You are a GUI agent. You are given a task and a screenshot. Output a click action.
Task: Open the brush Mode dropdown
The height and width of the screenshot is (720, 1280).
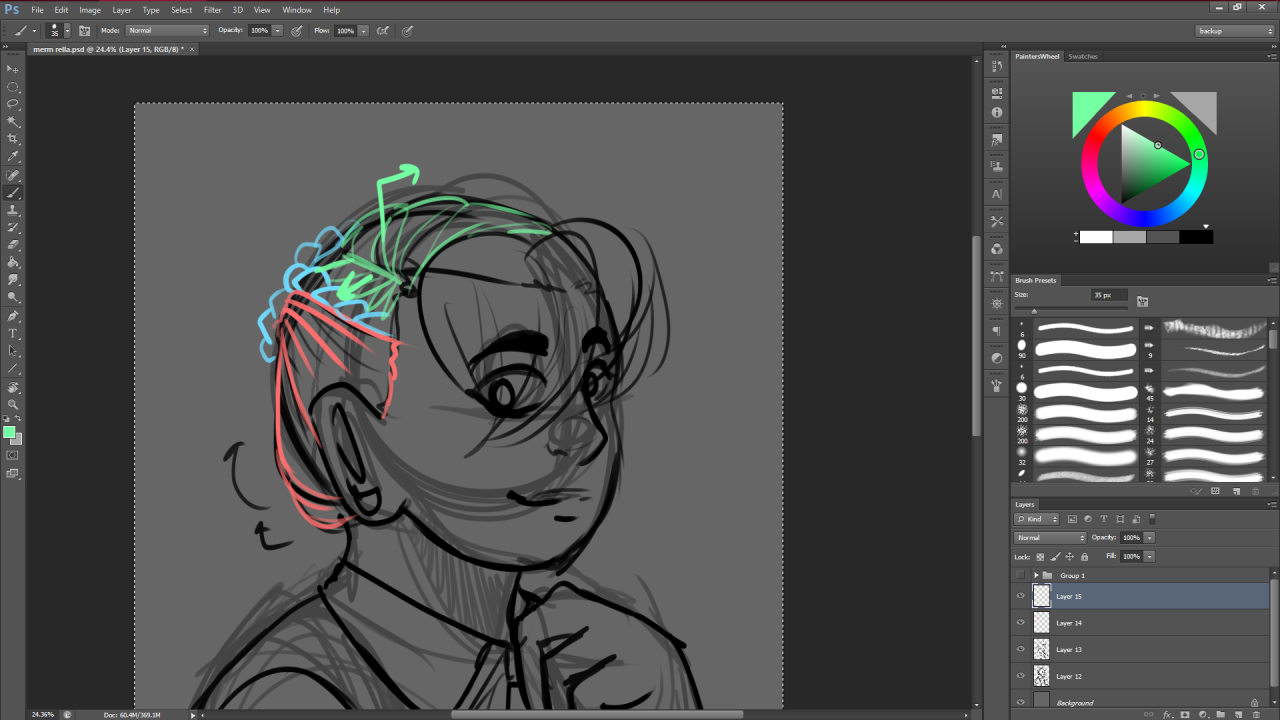point(167,31)
